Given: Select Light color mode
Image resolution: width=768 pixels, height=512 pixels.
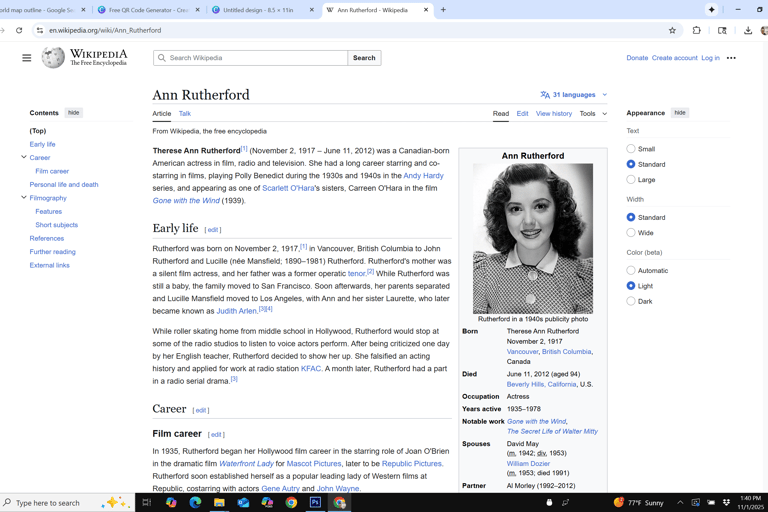Looking at the screenshot, I should click(x=631, y=286).
